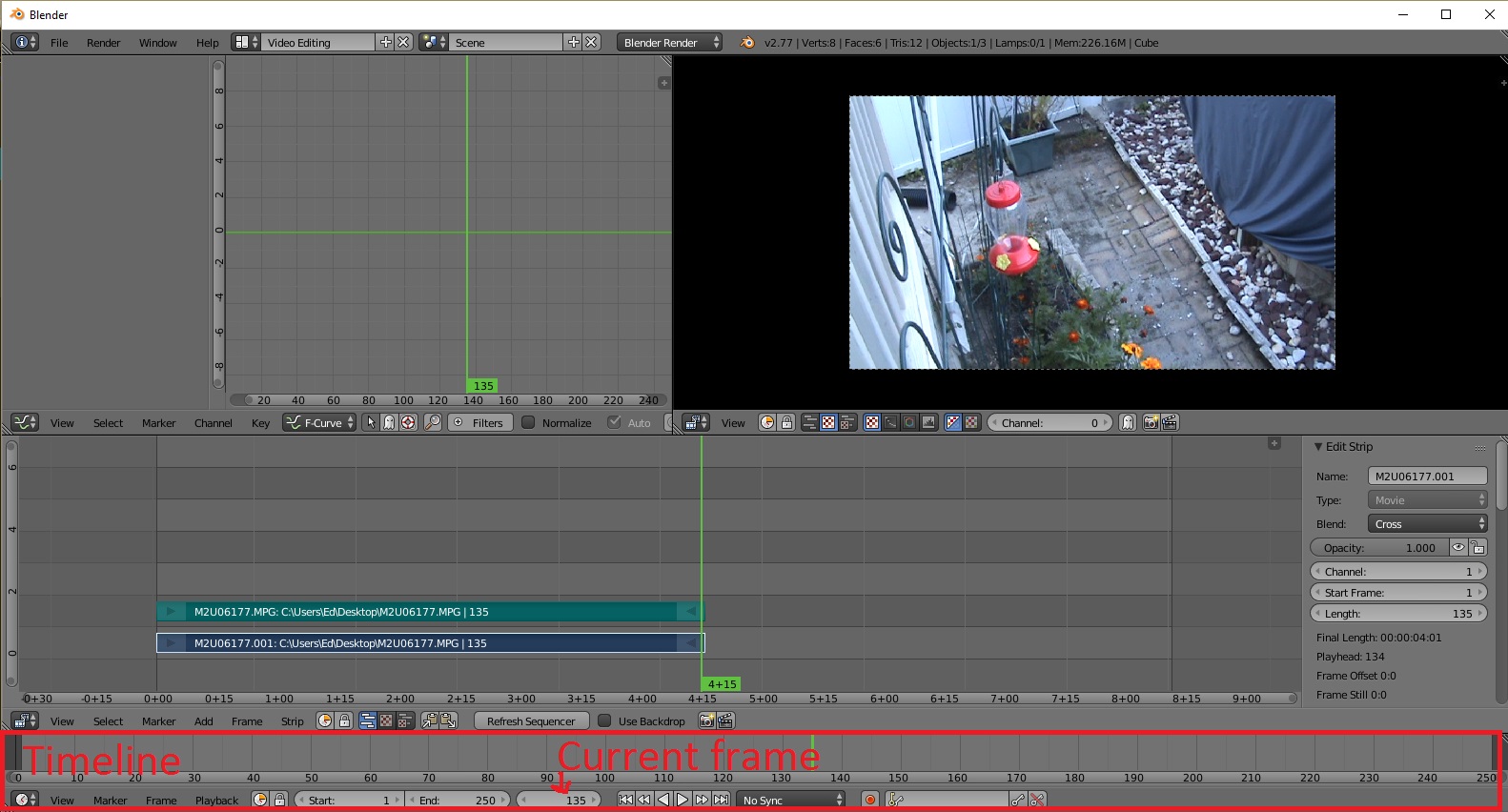1508x812 pixels.
Task: Open the Timeline Playback menu
Action: click(x=216, y=801)
